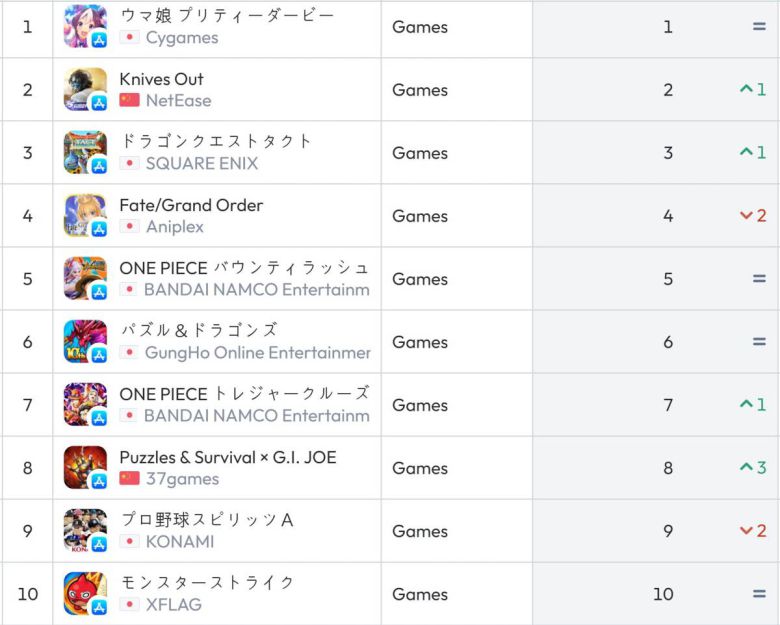Click the Fate/Grand Order title link
This screenshot has width=780, height=625.
[191, 205]
